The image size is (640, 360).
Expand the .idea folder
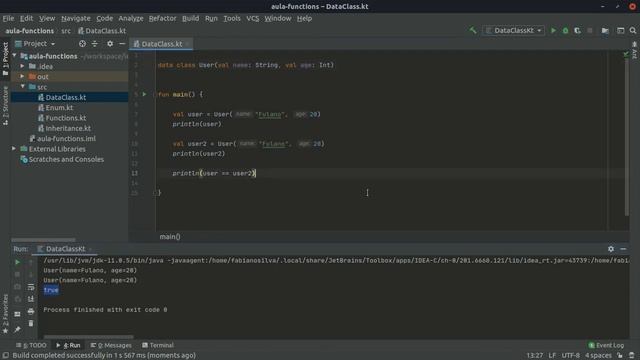(x=22, y=66)
